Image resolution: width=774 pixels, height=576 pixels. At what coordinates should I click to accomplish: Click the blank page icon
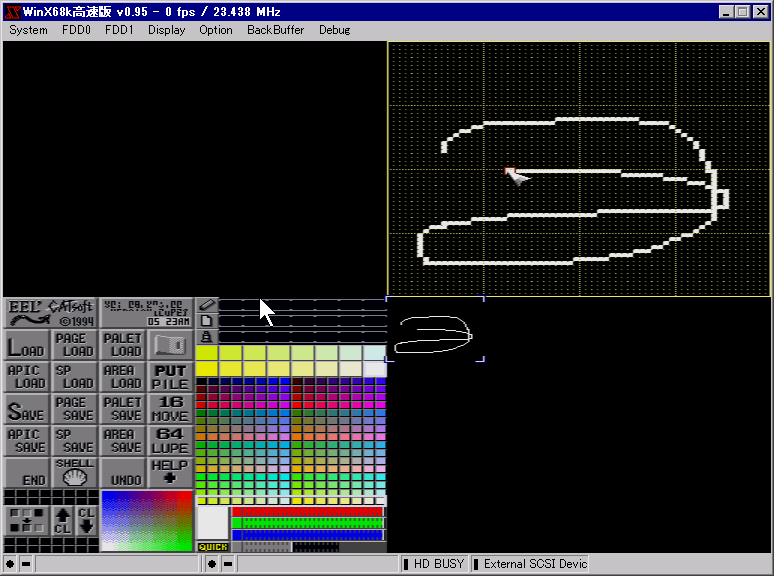[x=206, y=321]
